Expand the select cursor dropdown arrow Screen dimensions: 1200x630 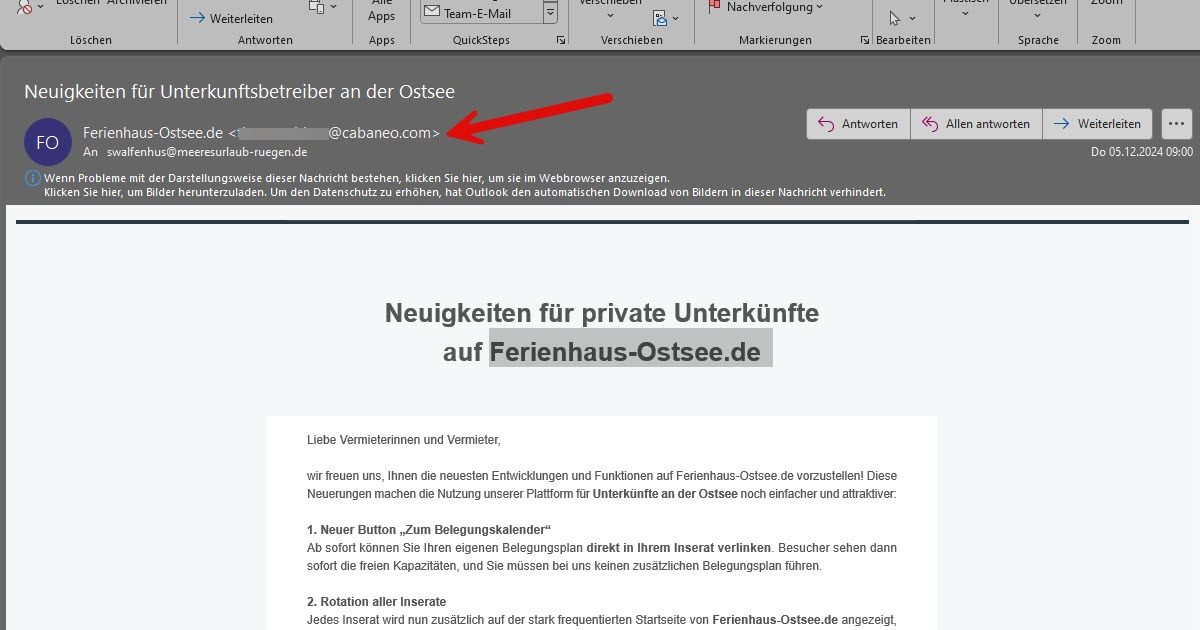pos(913,18)
